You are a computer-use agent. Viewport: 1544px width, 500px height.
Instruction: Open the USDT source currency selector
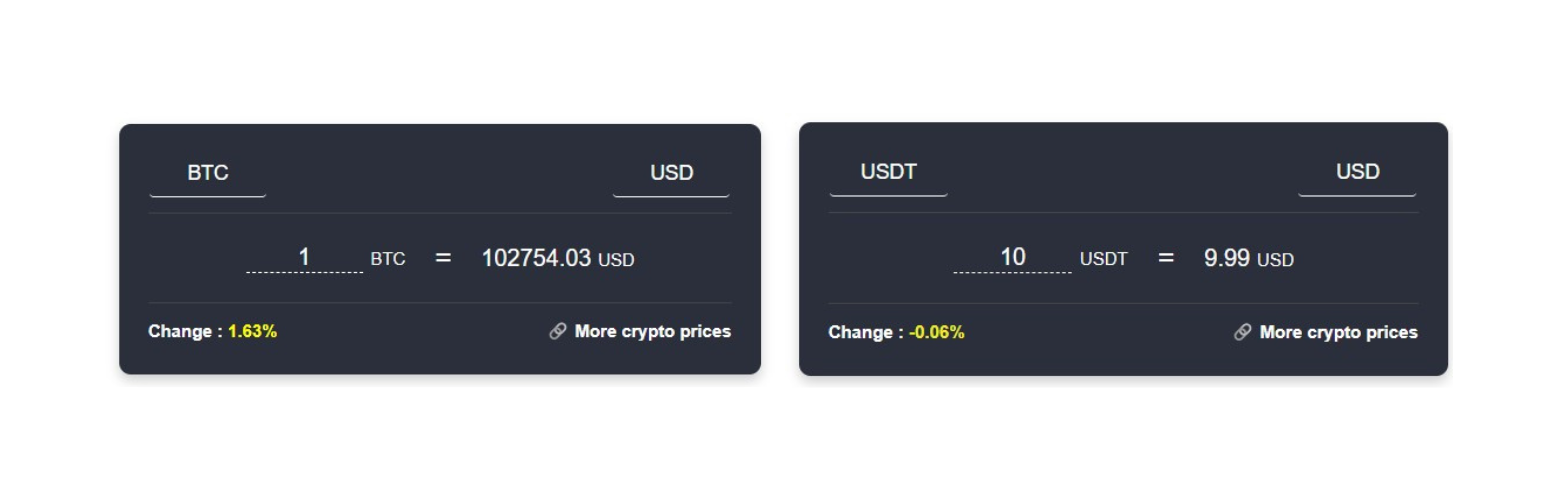889,172
